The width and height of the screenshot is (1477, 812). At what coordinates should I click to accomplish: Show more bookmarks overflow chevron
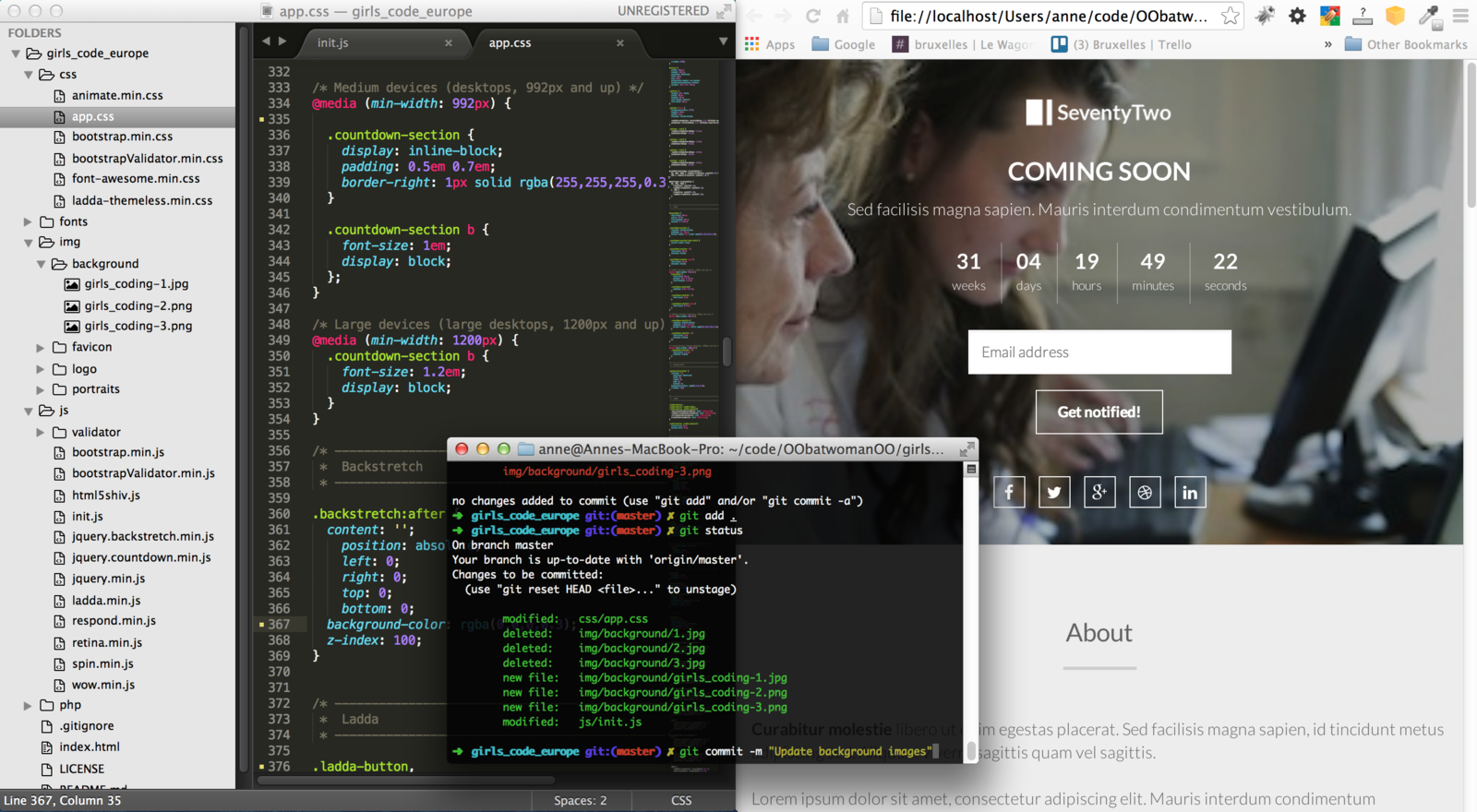tap(1328, 44)
